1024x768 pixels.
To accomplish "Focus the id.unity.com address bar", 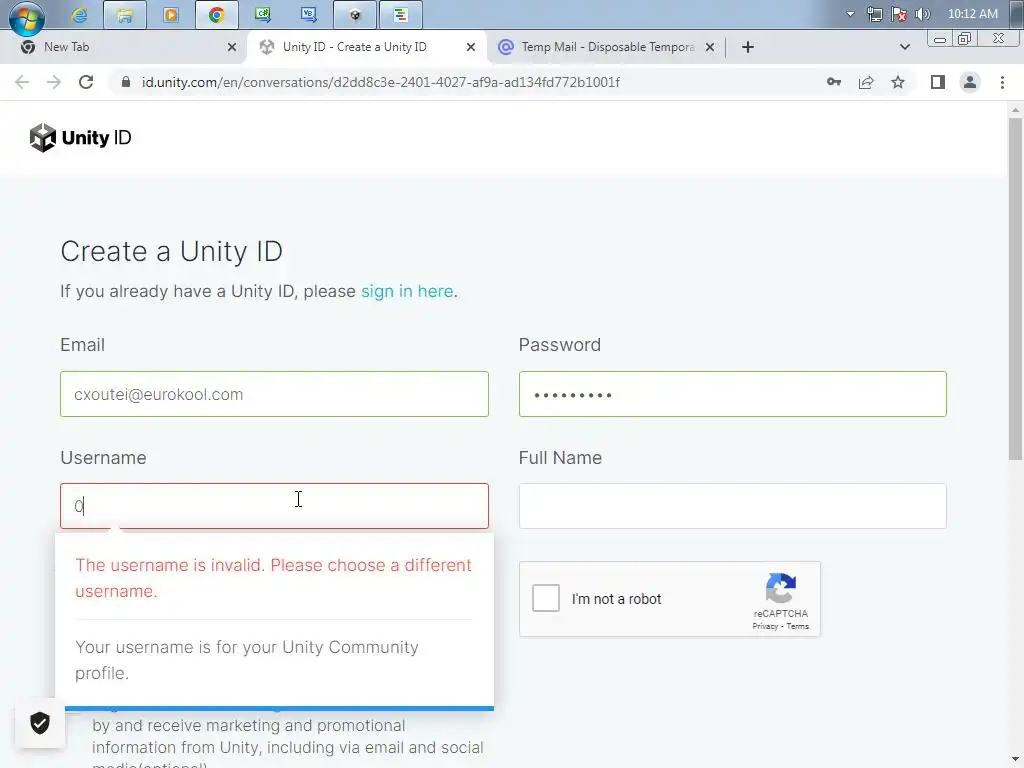I will click(381, 82).
